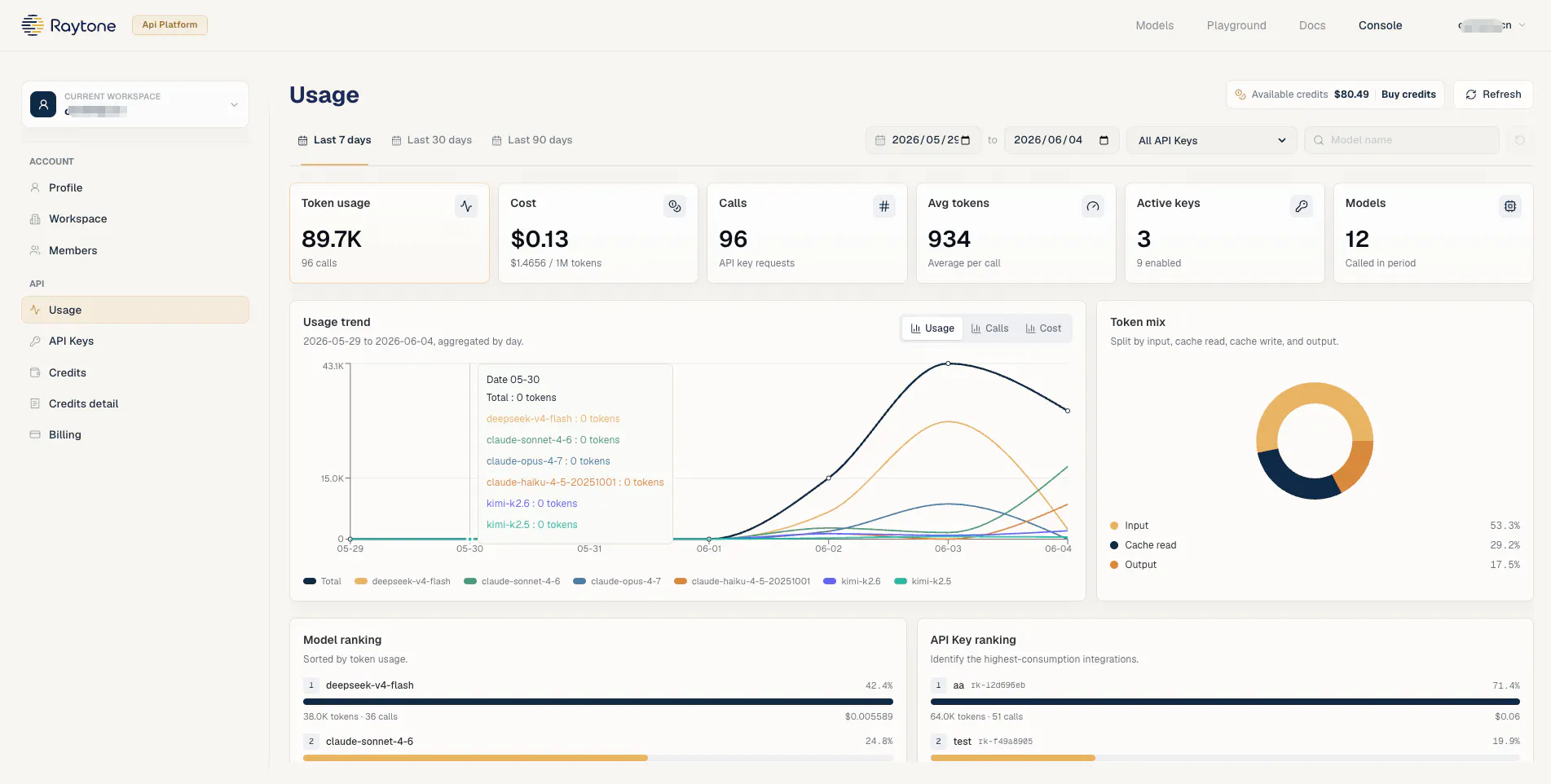Image resolution: width=1551 pixels, height=784 pixels.
Task: Select Usage in the API sidebar section
Action: coord(135,310)
